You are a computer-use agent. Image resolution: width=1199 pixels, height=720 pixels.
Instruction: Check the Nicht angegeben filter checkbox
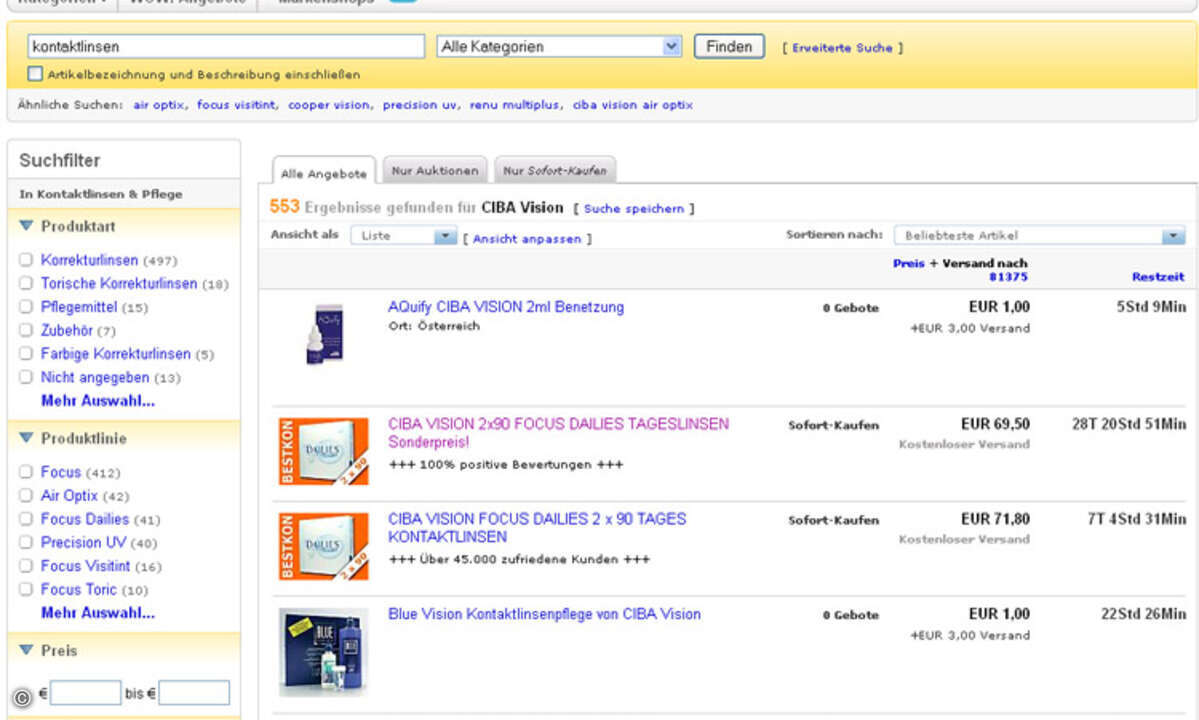(x=26, y=378)
